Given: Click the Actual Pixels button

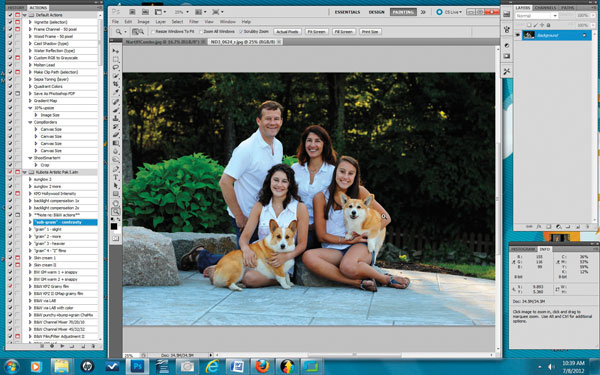Looking at the screenshot, I should [287, 32].
